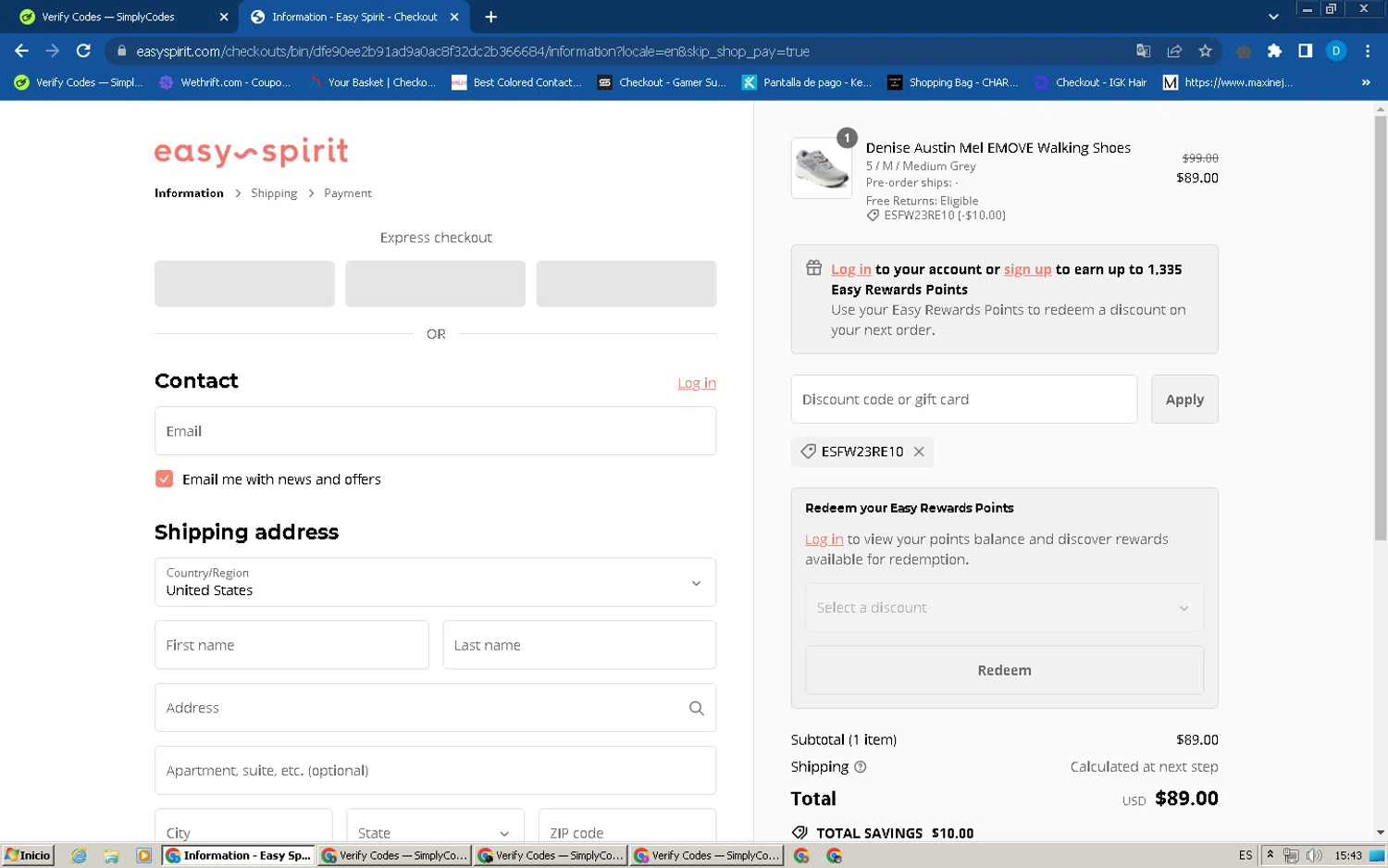Viewport: 1388px width, 868px height.
Task: Click the Apply discount button
Action: point(1184,400)
